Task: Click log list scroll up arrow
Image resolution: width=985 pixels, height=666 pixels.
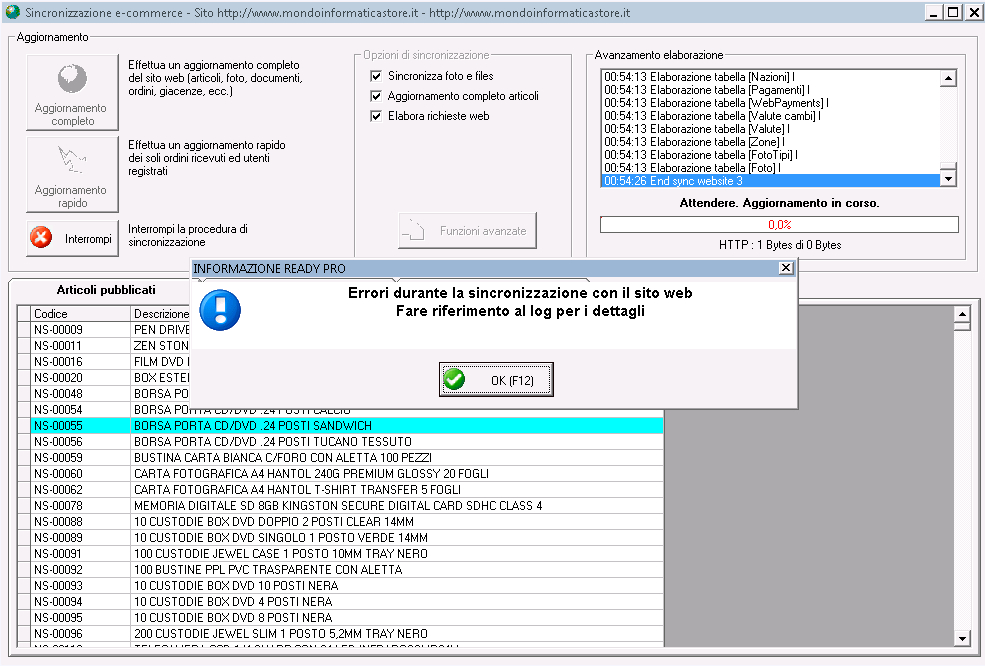Action: click(x=948, y=78)
